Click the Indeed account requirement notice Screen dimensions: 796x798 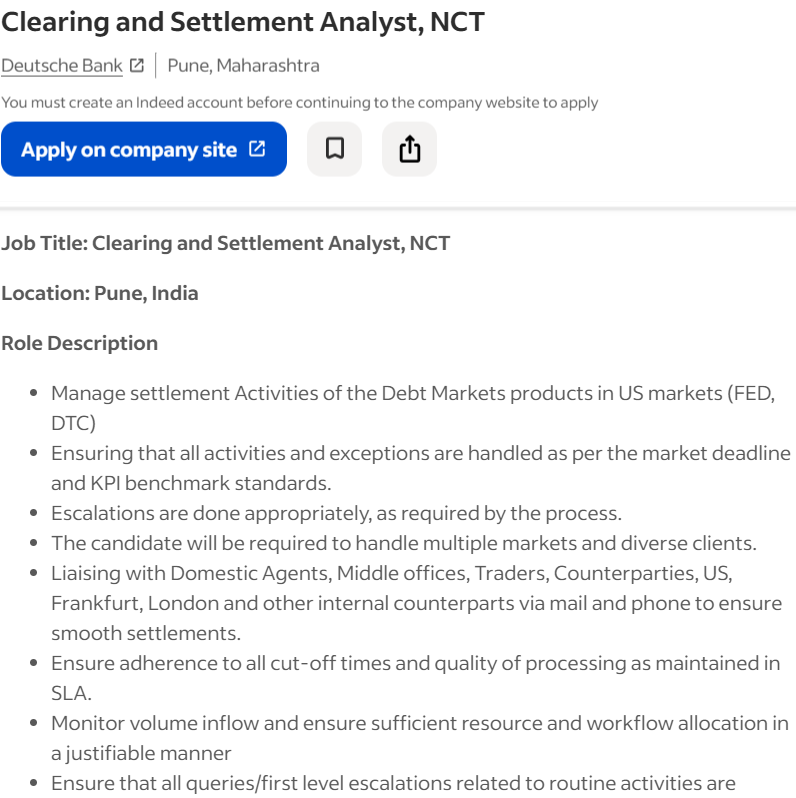click(300, 102)
